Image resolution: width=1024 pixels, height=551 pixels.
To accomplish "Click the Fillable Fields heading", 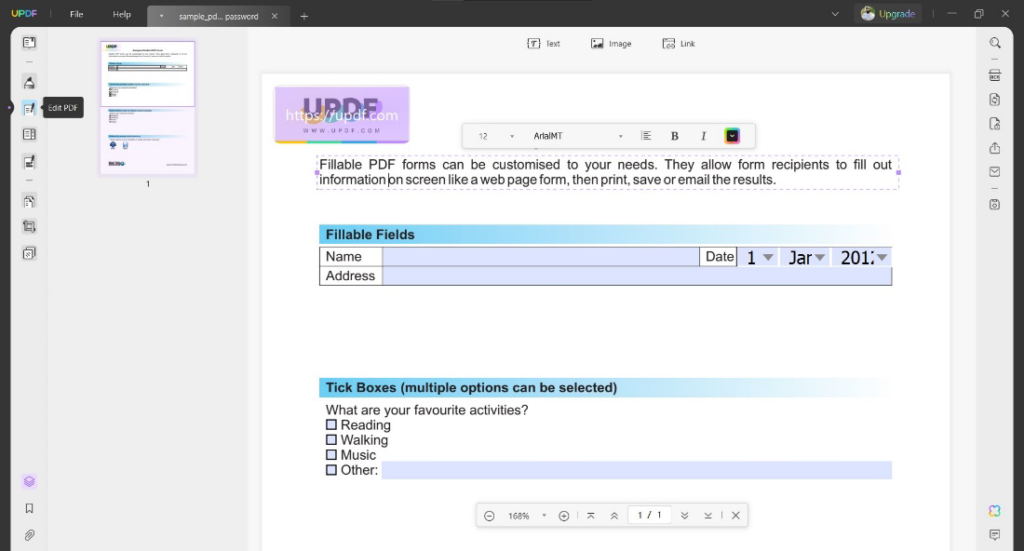I will coord(370,234).
